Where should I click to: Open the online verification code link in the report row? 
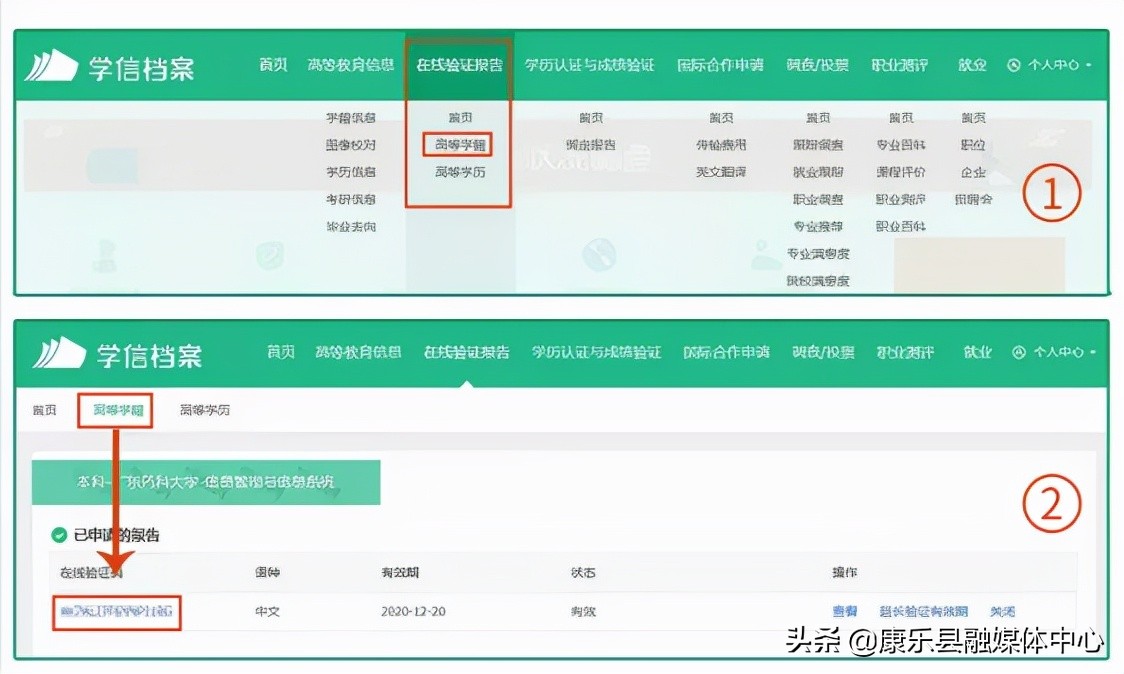116,612
